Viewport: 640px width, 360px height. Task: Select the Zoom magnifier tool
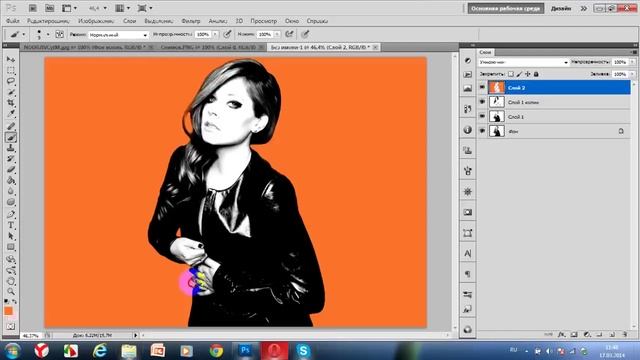(11, 292)
